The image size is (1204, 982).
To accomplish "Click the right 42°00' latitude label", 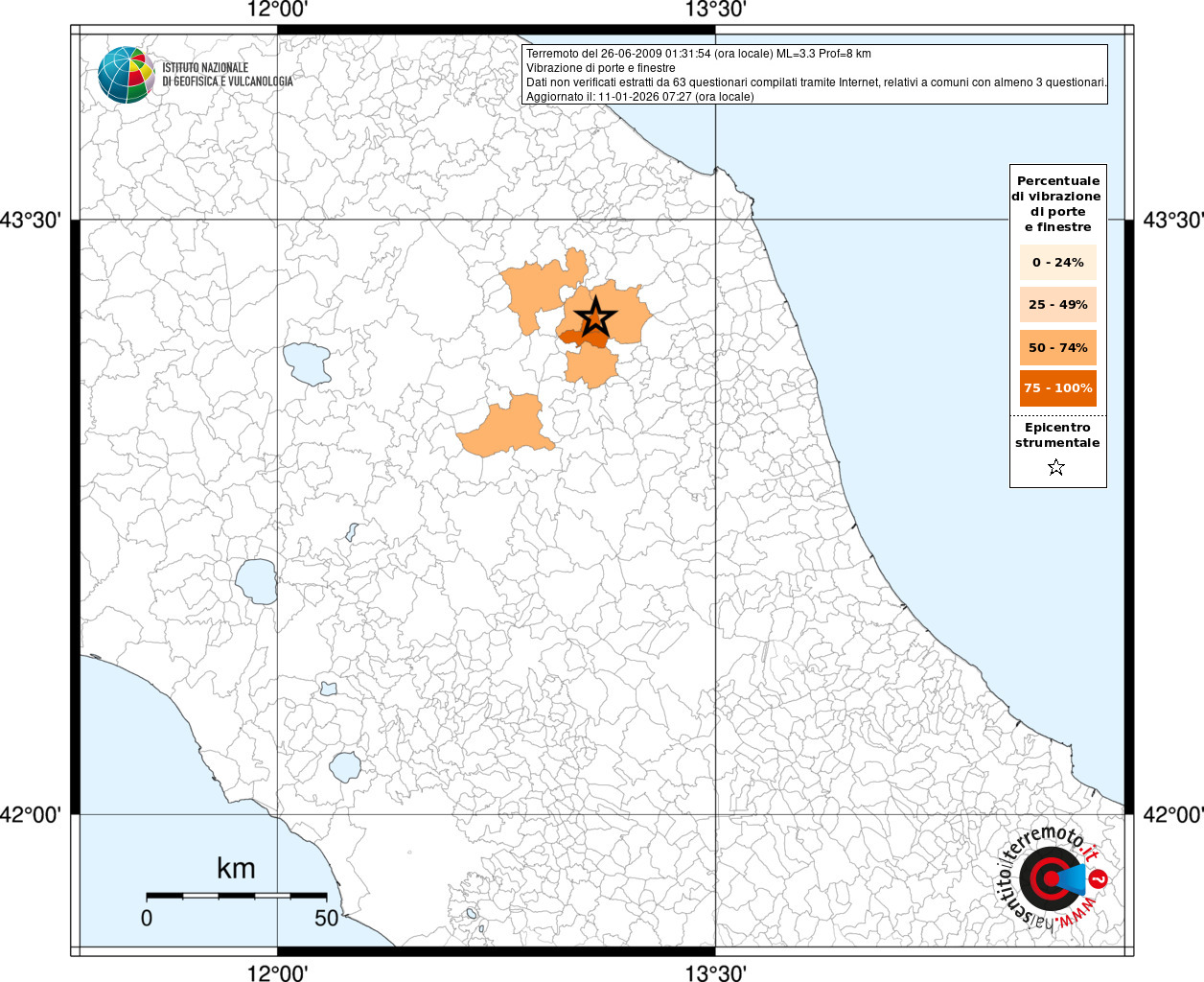I will point(1173,814).
